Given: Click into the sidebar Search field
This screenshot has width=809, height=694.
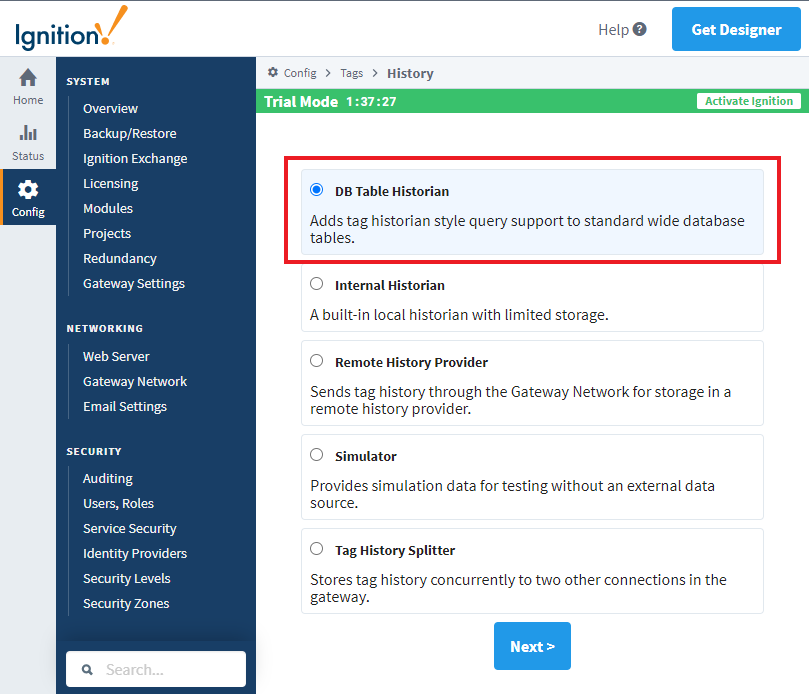Looking at the screenshot, I should 156,669.
